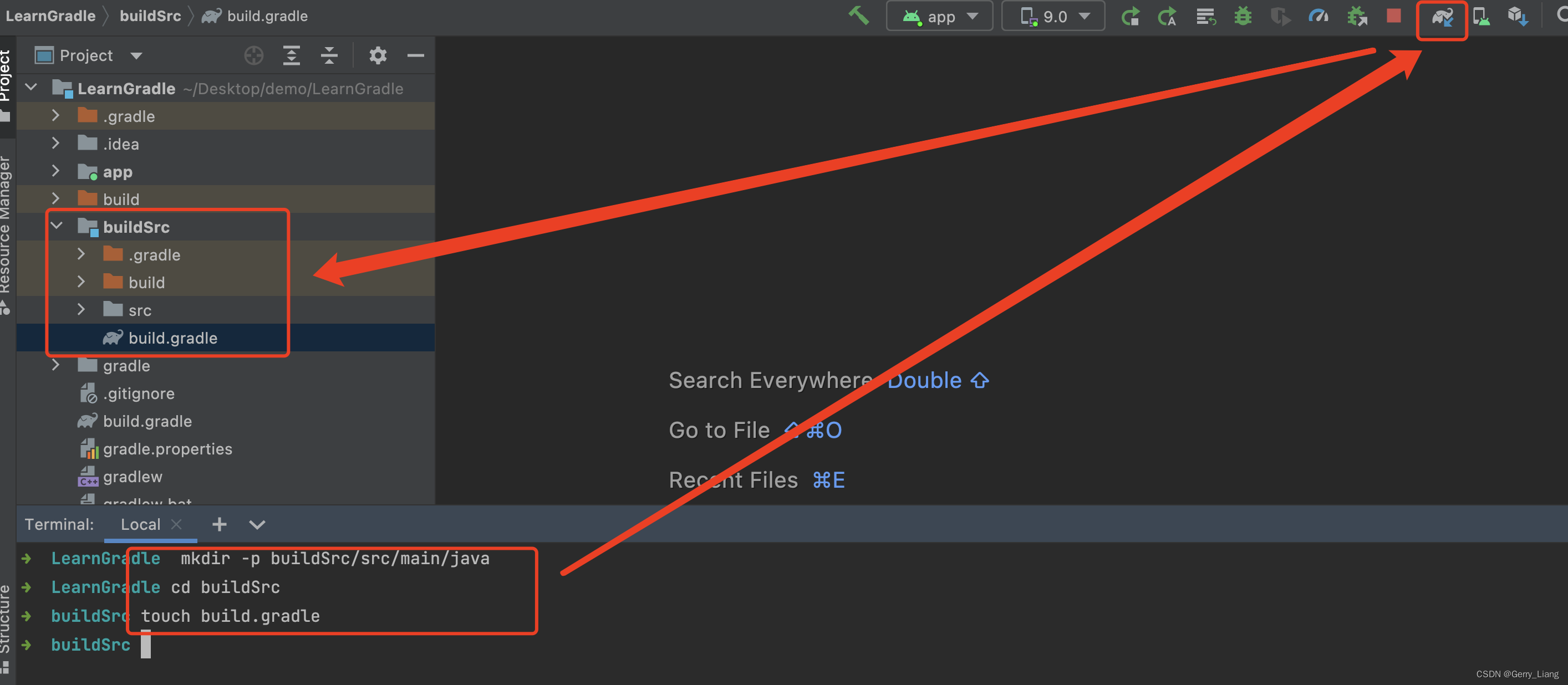Expand the app module folder
Image resolution: width=1568 pixels, height=685 pixels.
tap(56, 170)
